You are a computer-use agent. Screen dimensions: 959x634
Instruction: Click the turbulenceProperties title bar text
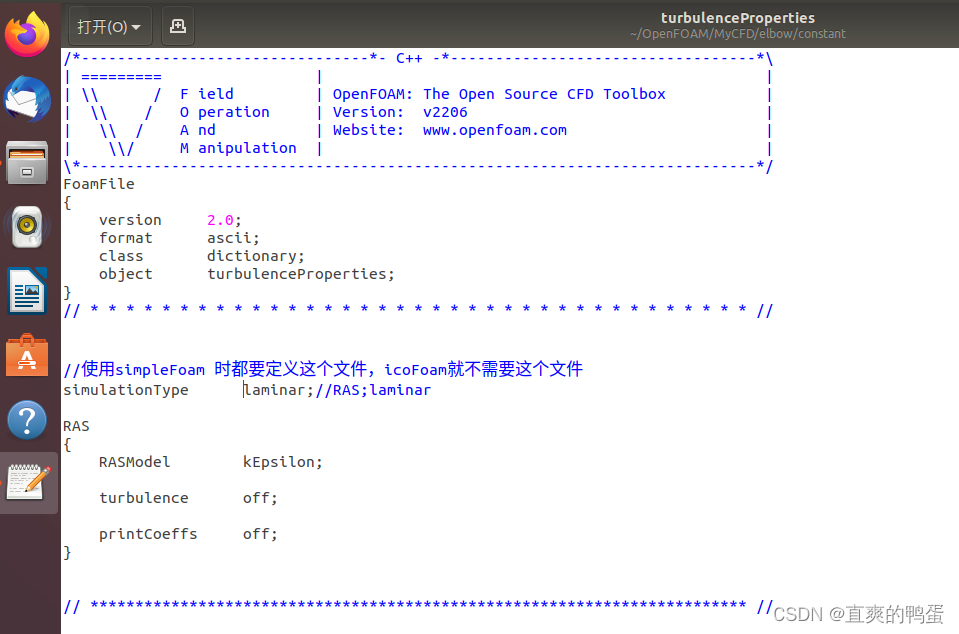coord(738,18)
